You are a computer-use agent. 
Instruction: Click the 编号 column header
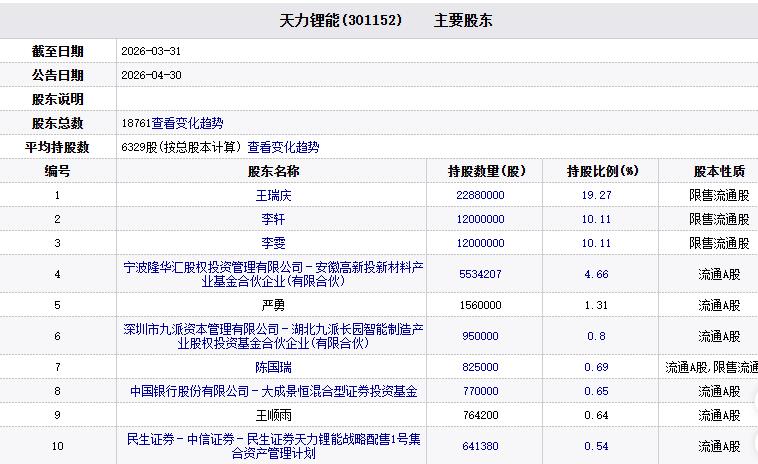click(58, 171)
